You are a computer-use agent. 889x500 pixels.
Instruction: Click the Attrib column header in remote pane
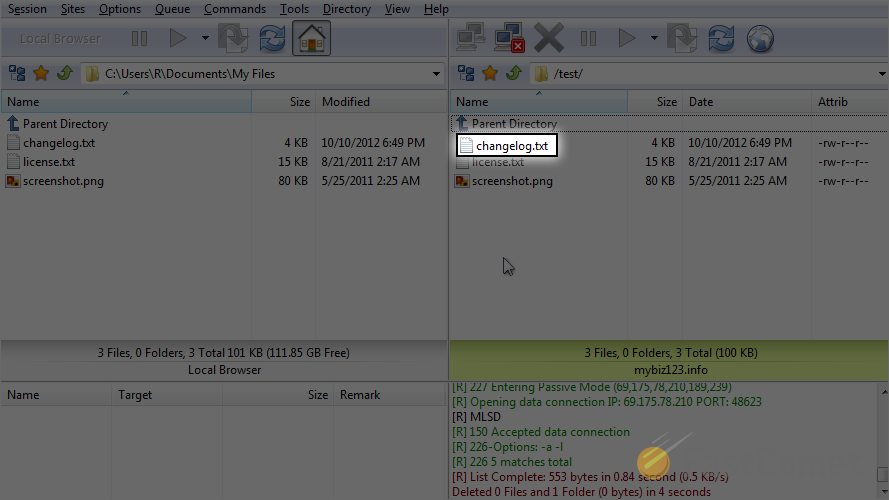pos(832,102)
